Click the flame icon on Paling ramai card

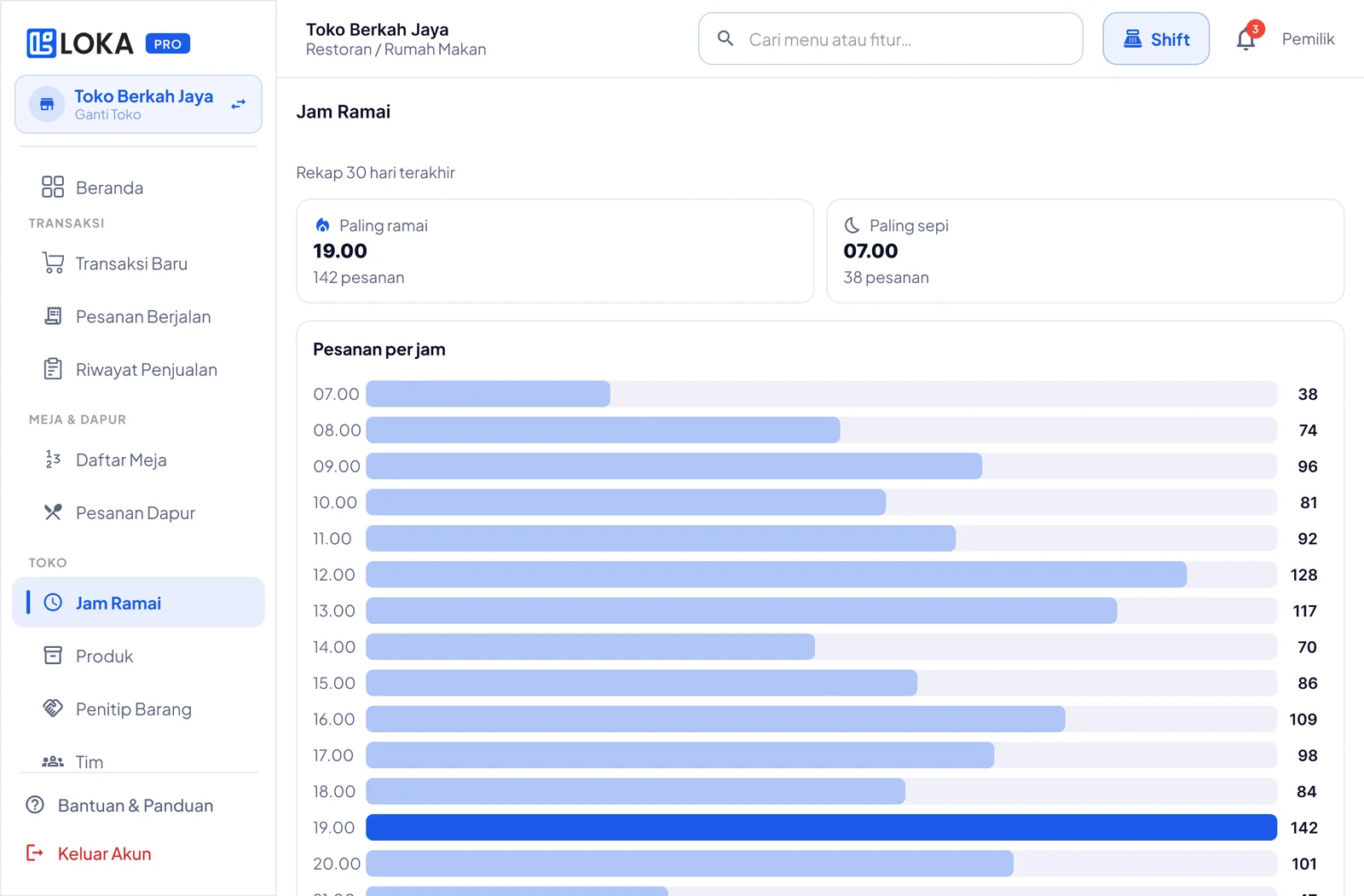[322, 225]
